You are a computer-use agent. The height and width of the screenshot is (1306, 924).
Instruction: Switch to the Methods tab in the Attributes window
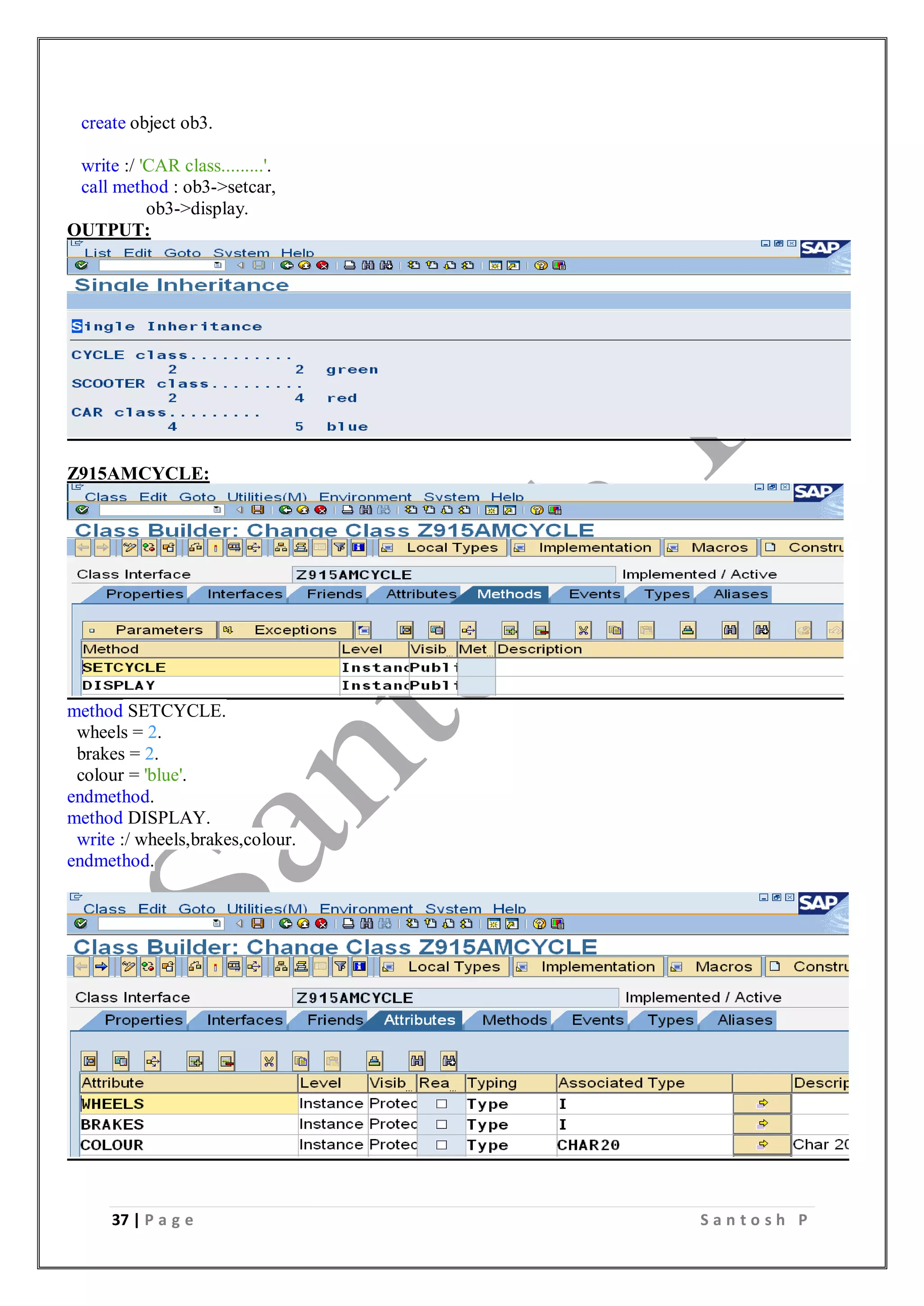514,1021
